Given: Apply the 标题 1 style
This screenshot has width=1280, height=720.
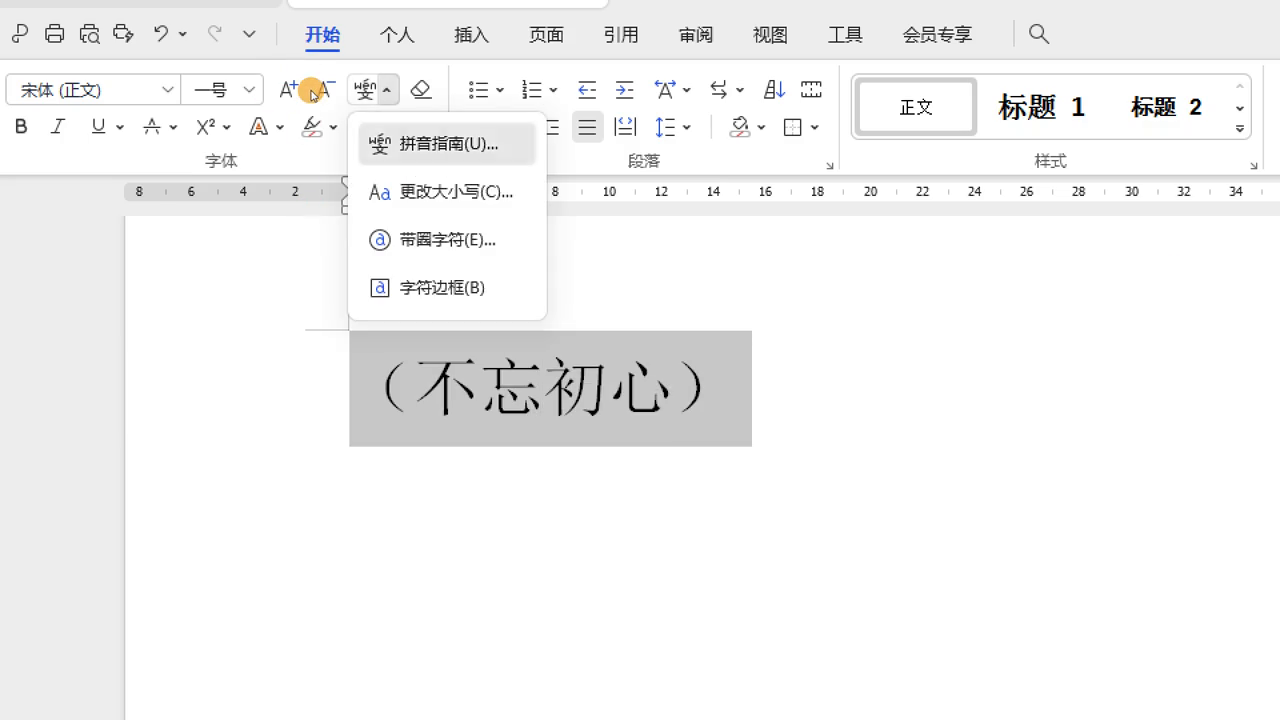Looking at the screenshot, I should (x=1041, y=107).
